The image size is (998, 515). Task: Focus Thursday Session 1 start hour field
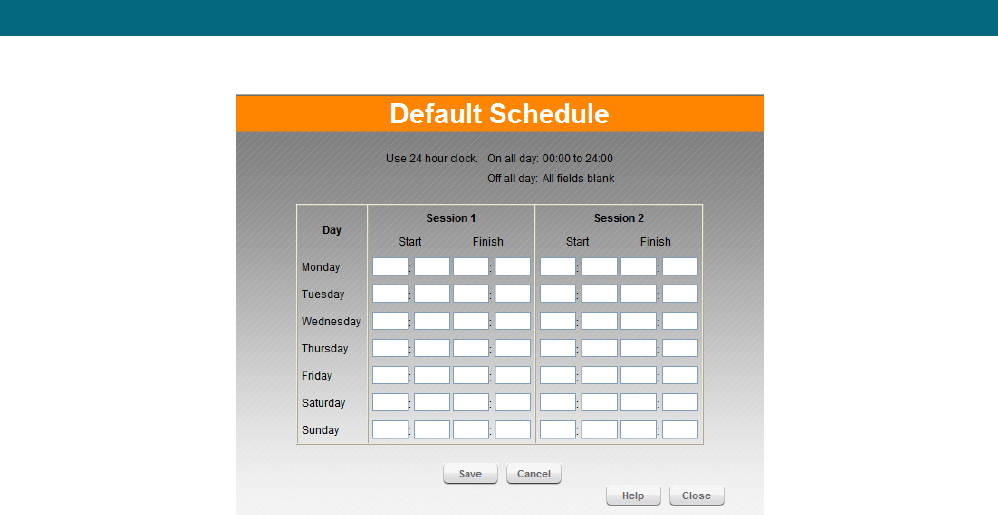click(x=390, y=348)
